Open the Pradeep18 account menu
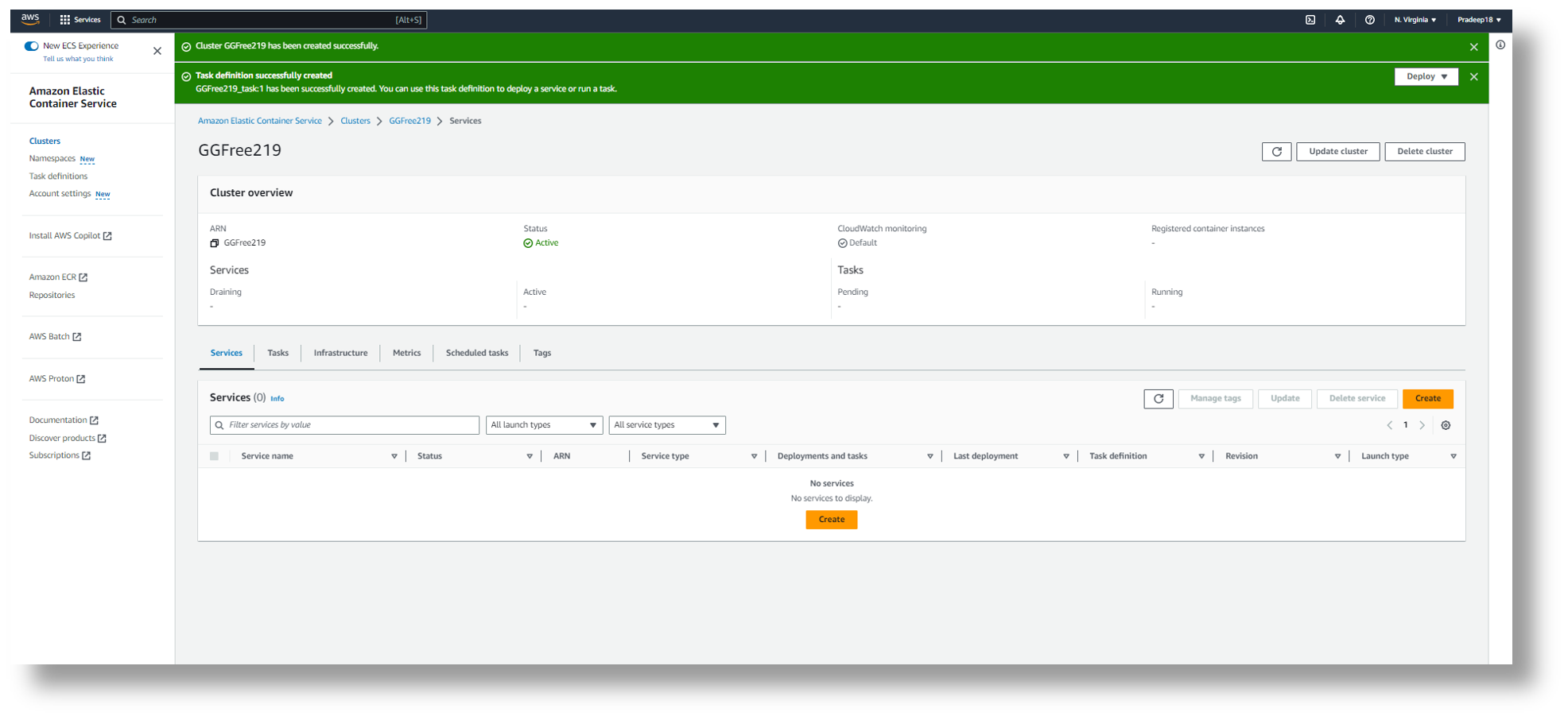1568x720 pixels. click(1479, 20)
